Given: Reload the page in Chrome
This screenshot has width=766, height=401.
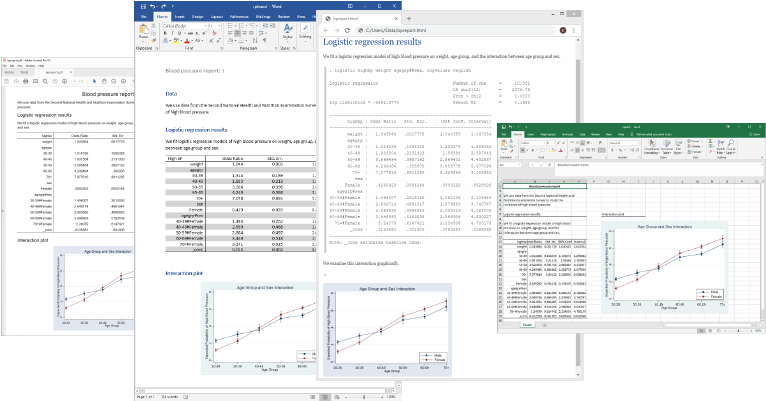Looking at the screenshot, I should tap(347, 30).
